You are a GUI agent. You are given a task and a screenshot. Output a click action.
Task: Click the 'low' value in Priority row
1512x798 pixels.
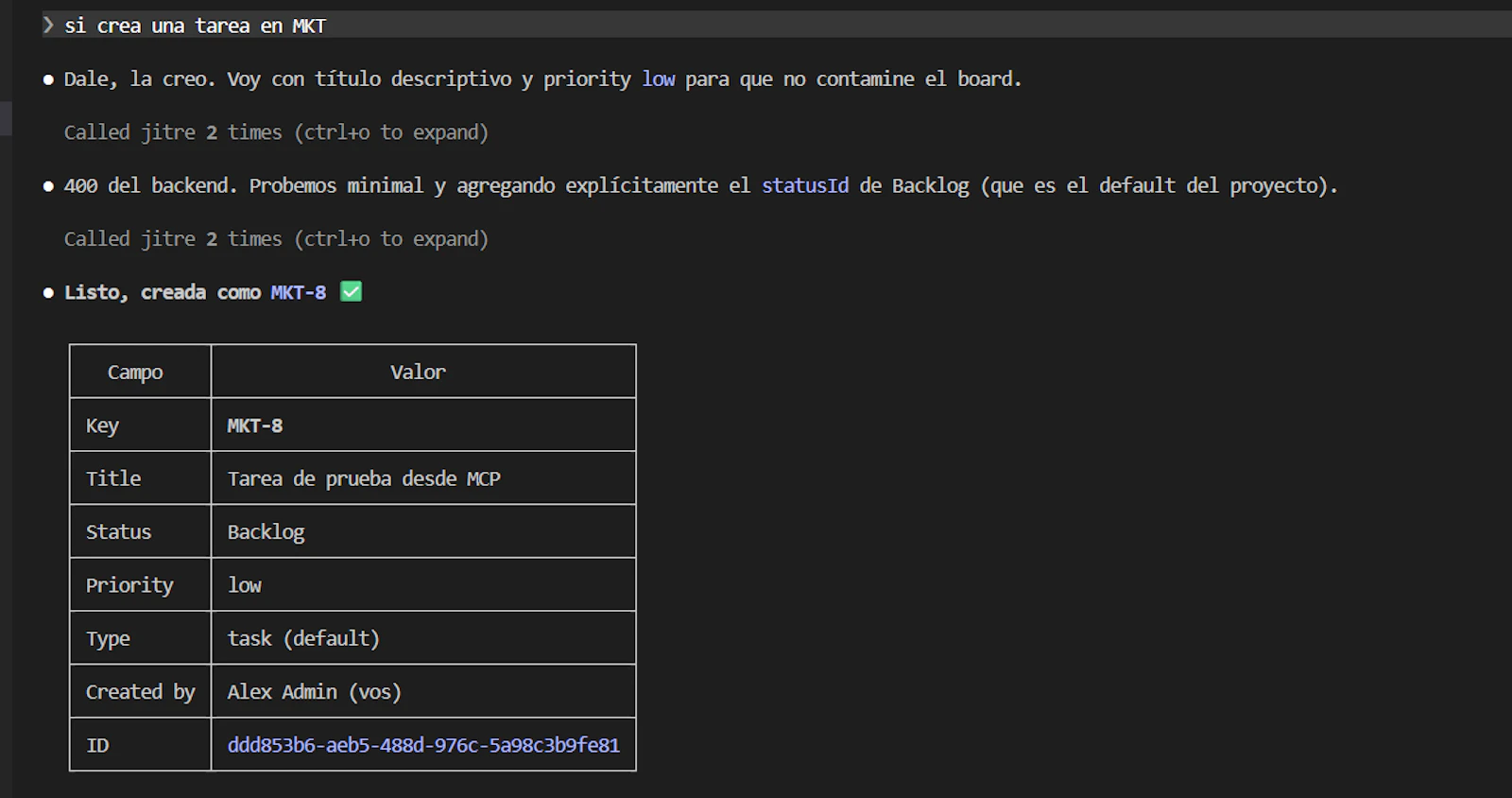tap(244, 585)
